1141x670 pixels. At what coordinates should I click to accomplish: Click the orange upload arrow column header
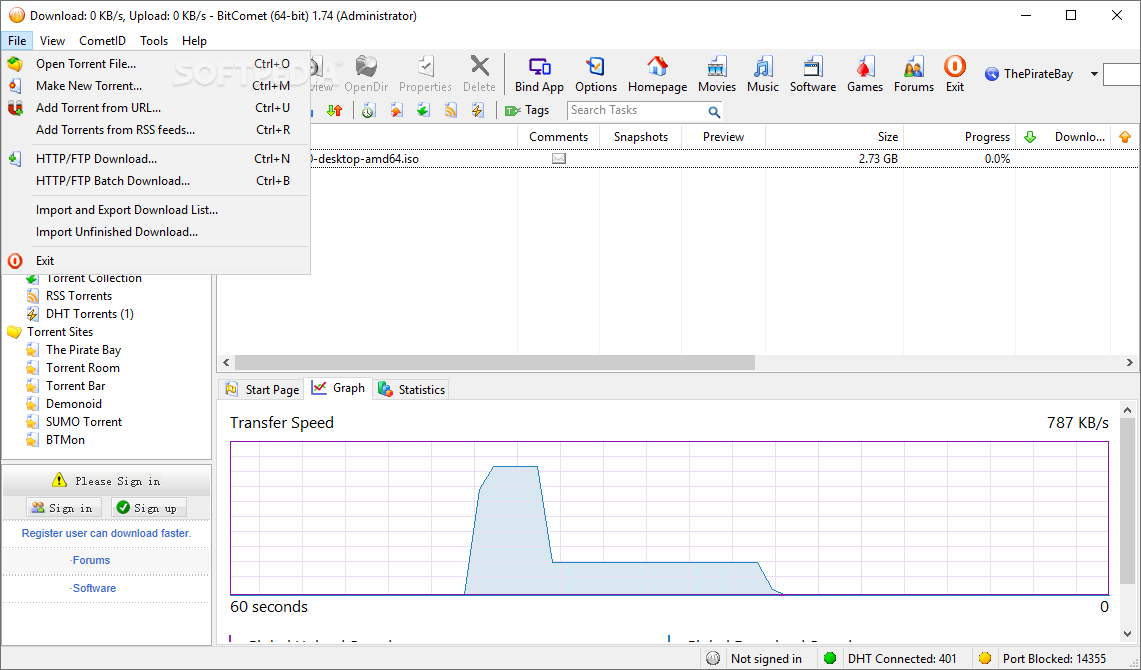[1125, 137]
